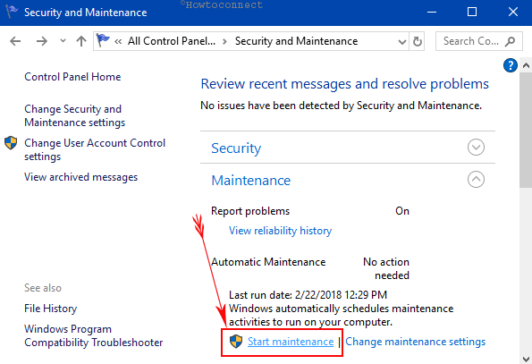This screenshot has width=532, height=364.
Task: Open breadcrumb arrow after All Control Panel
Action: point(225,42)
